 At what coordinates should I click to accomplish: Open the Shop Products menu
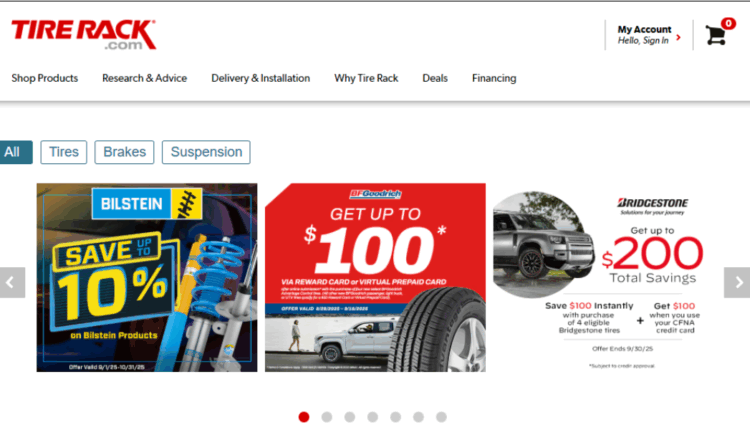44,78
